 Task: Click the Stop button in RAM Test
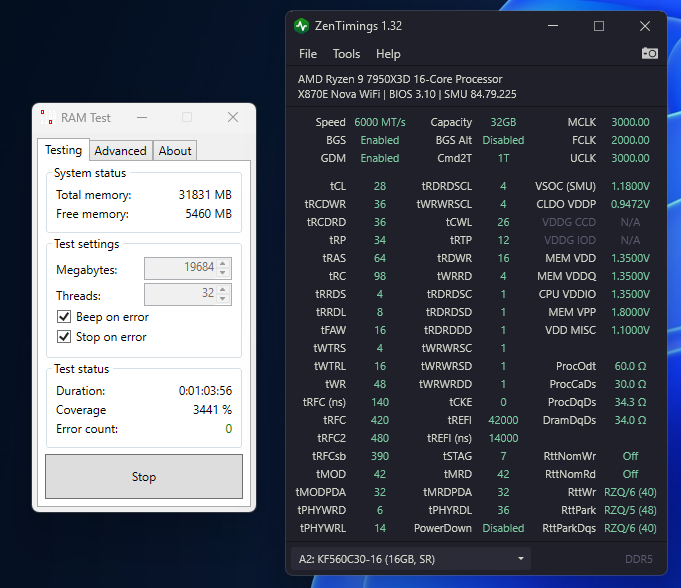pyautogui.click(x=144, y=476)
